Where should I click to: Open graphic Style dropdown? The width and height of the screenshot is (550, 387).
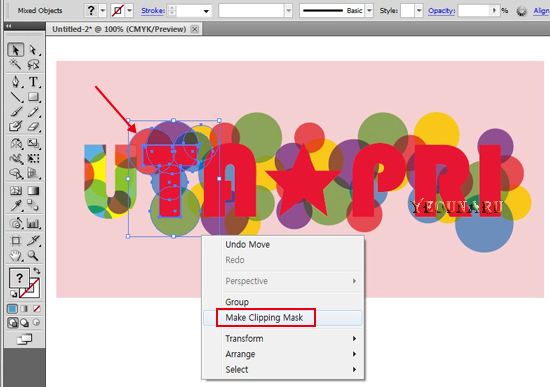[x=419, y=11]
